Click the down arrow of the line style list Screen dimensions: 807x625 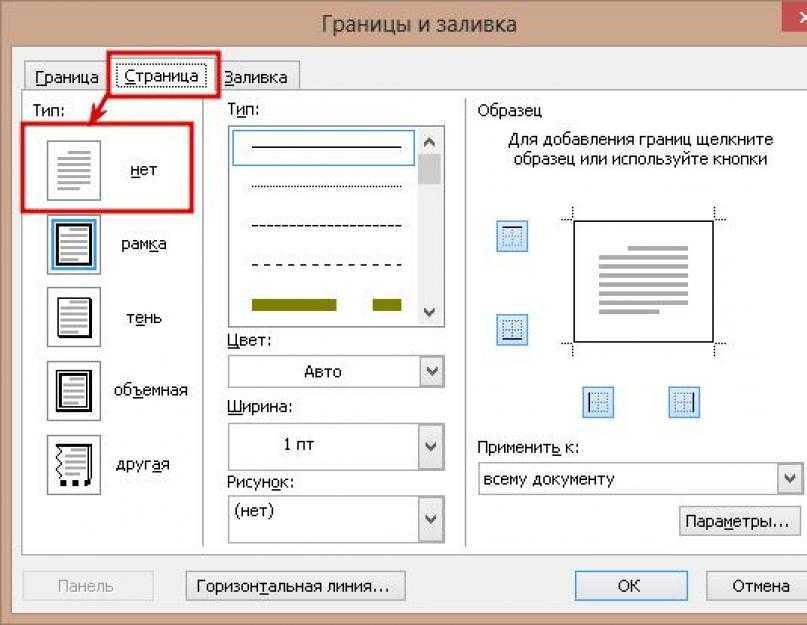pos(429,312)
